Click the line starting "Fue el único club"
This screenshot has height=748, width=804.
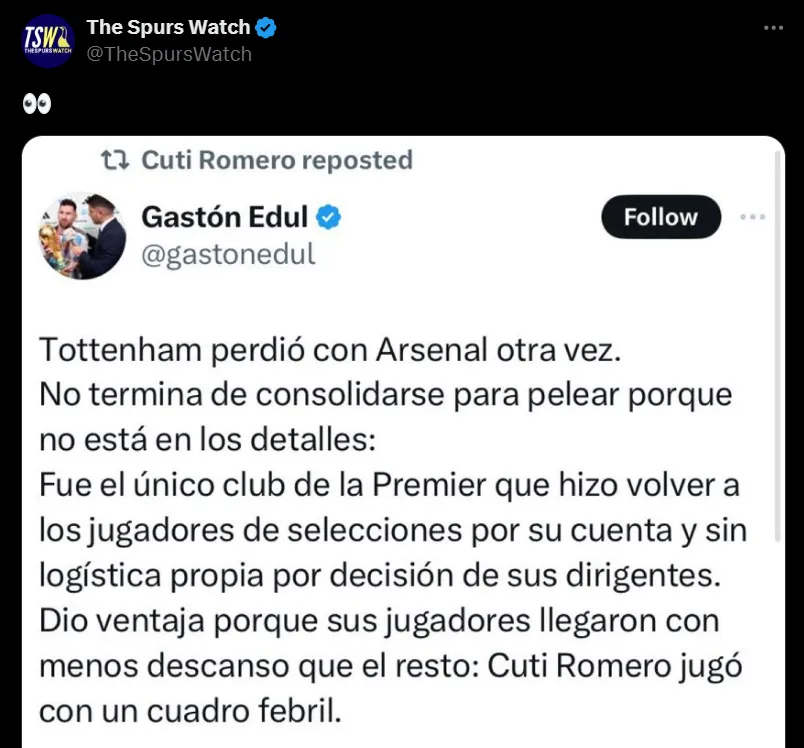pos(389,485)
